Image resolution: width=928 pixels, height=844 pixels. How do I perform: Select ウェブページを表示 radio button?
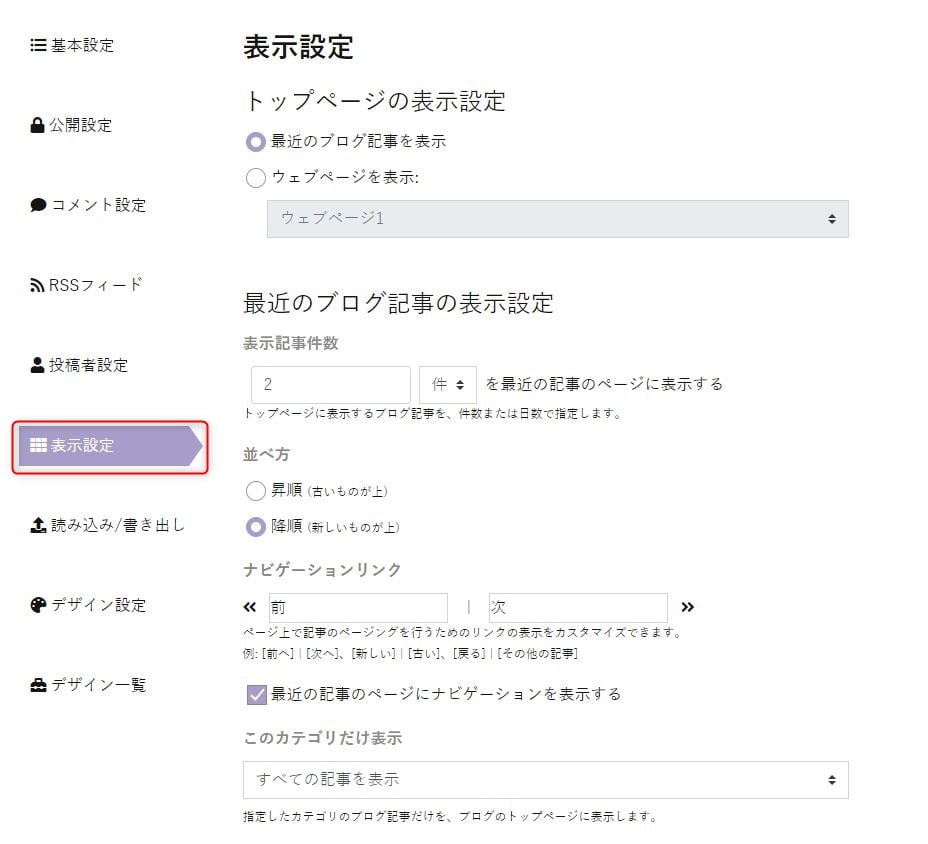(x=256, y=178)
